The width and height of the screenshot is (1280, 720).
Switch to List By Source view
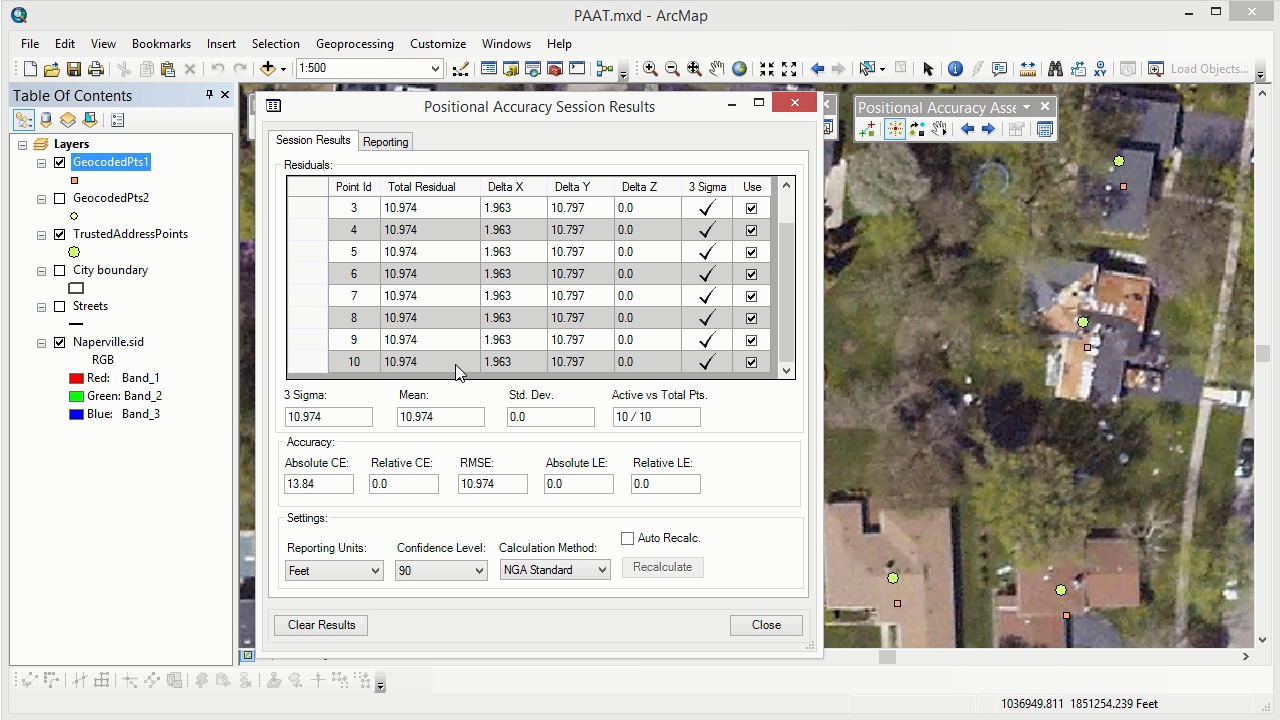pos(46,120)
